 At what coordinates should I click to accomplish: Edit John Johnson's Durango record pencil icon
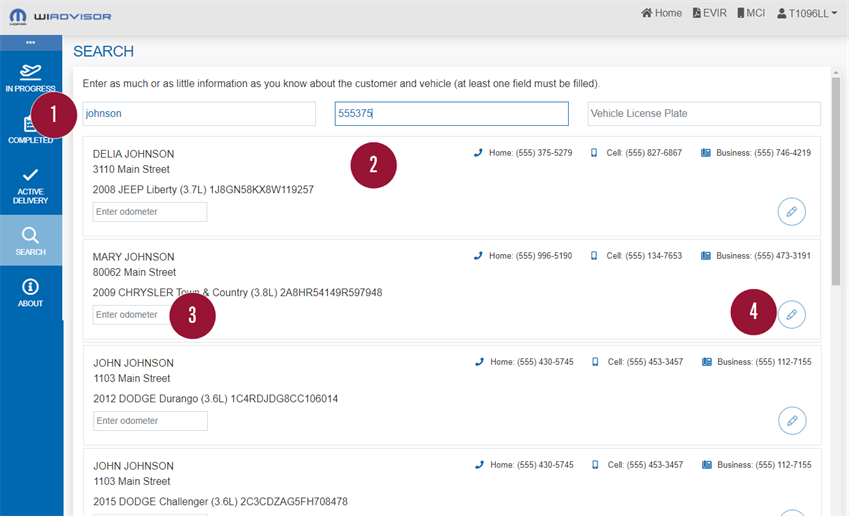click(792, 421)
